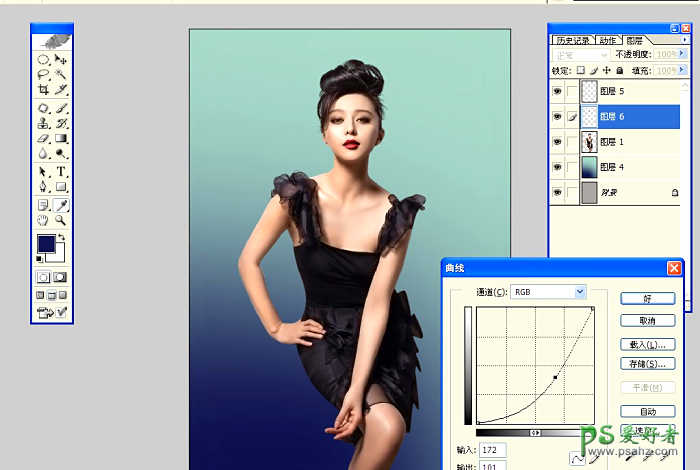The height and width of the screenshot is (470, 700).
Task: Hide the 背景 background layer
Action: click(558, 190)
